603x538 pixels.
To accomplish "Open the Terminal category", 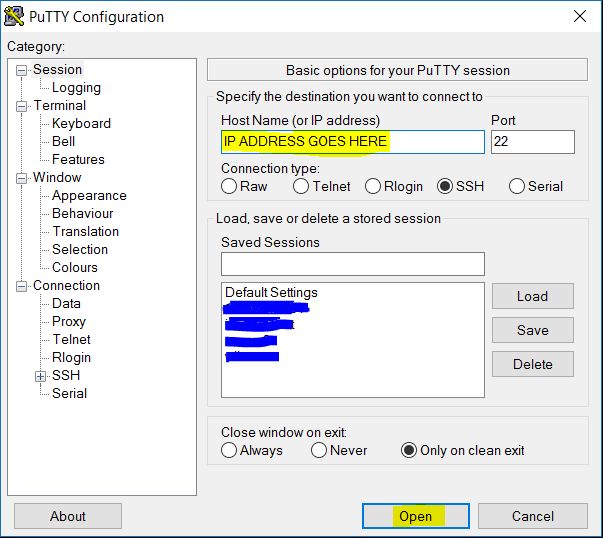I will (60, 105).
